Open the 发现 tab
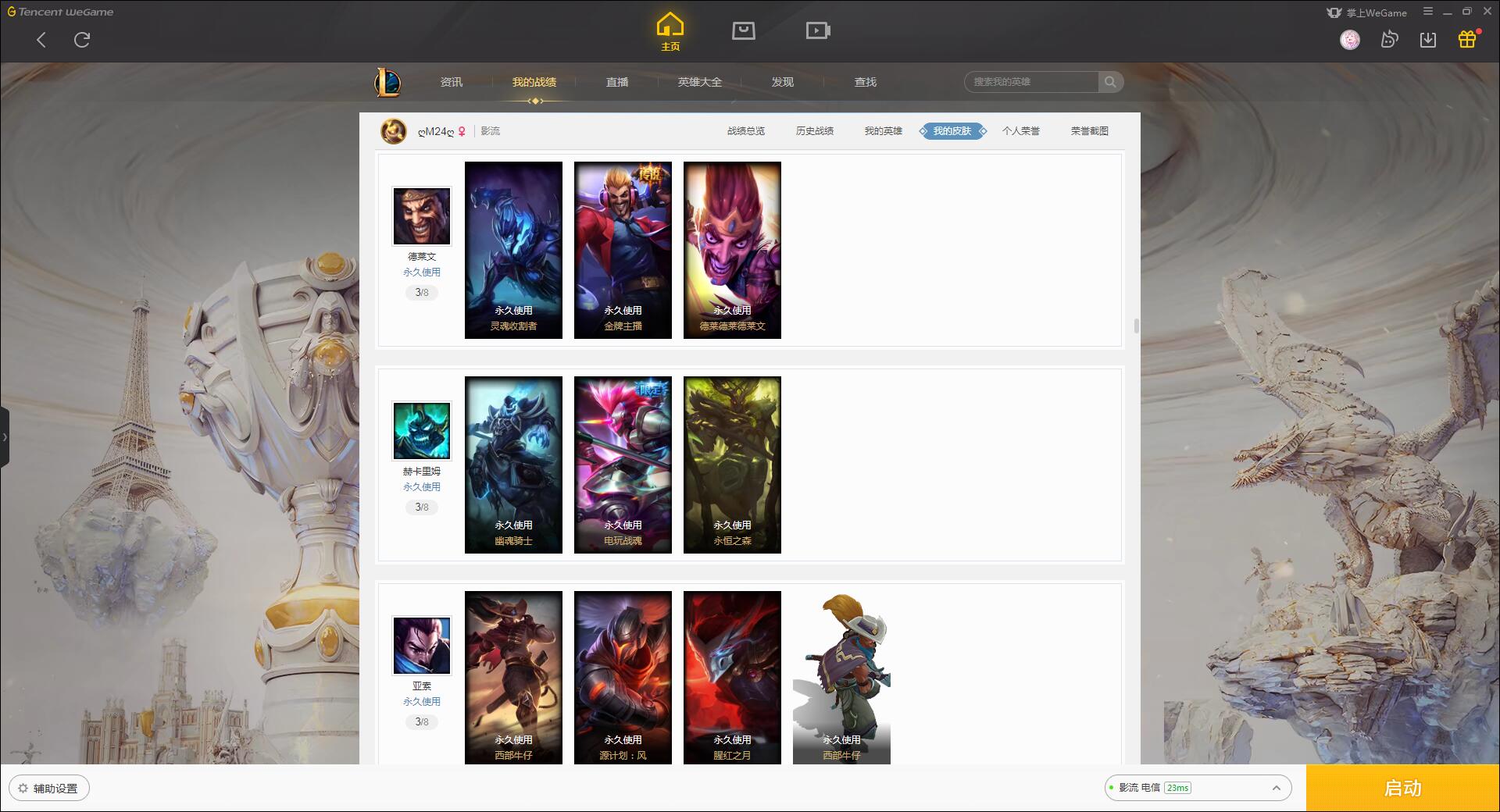Image resolution: width=1500 pixels, height=812 pixels. (x=783, y=82)
